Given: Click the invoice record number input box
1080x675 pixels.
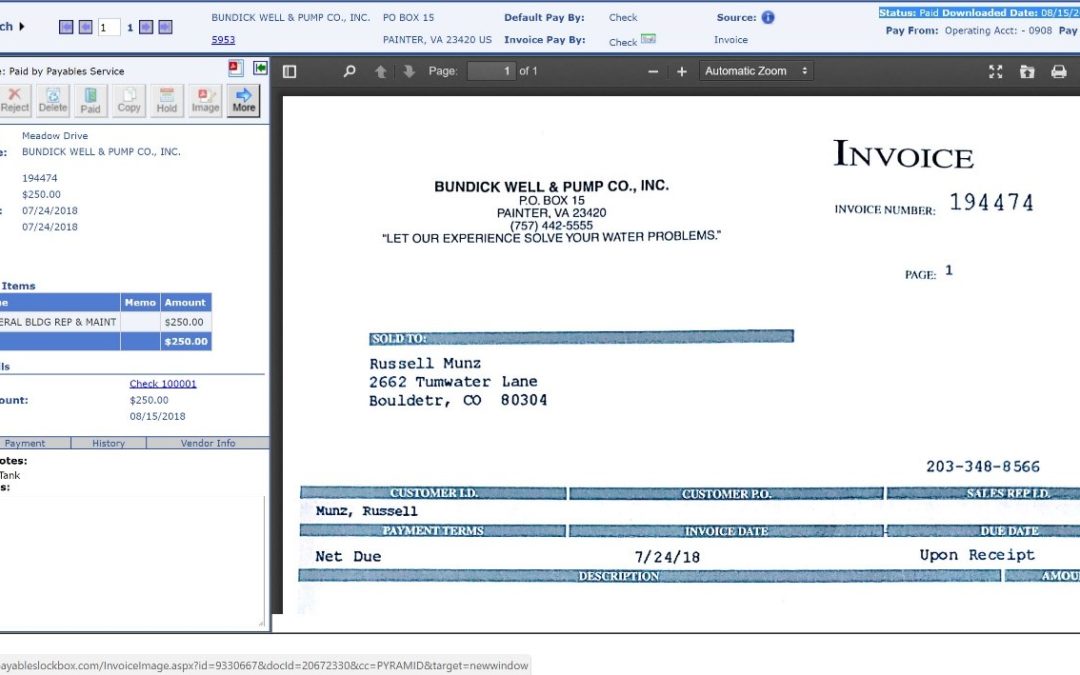Looking at the screenshot, I should 108,27.
